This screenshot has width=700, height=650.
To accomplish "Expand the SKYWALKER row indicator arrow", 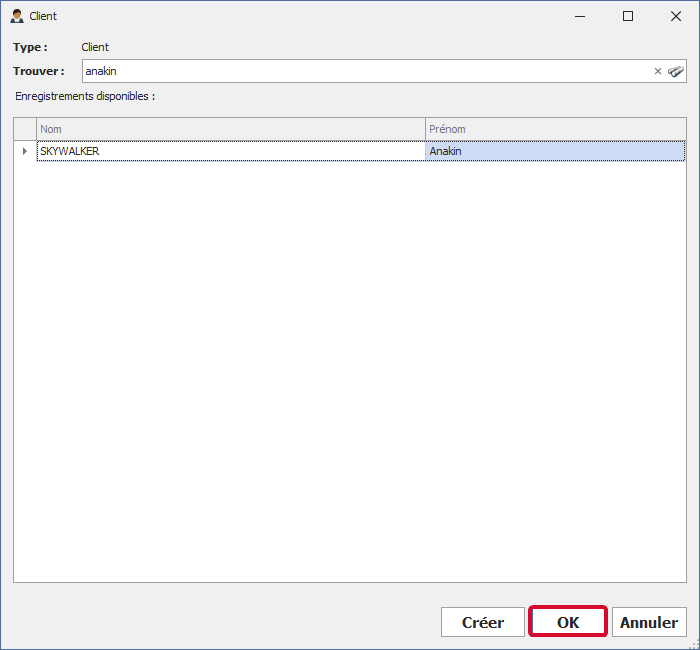I will pos(25,151).
